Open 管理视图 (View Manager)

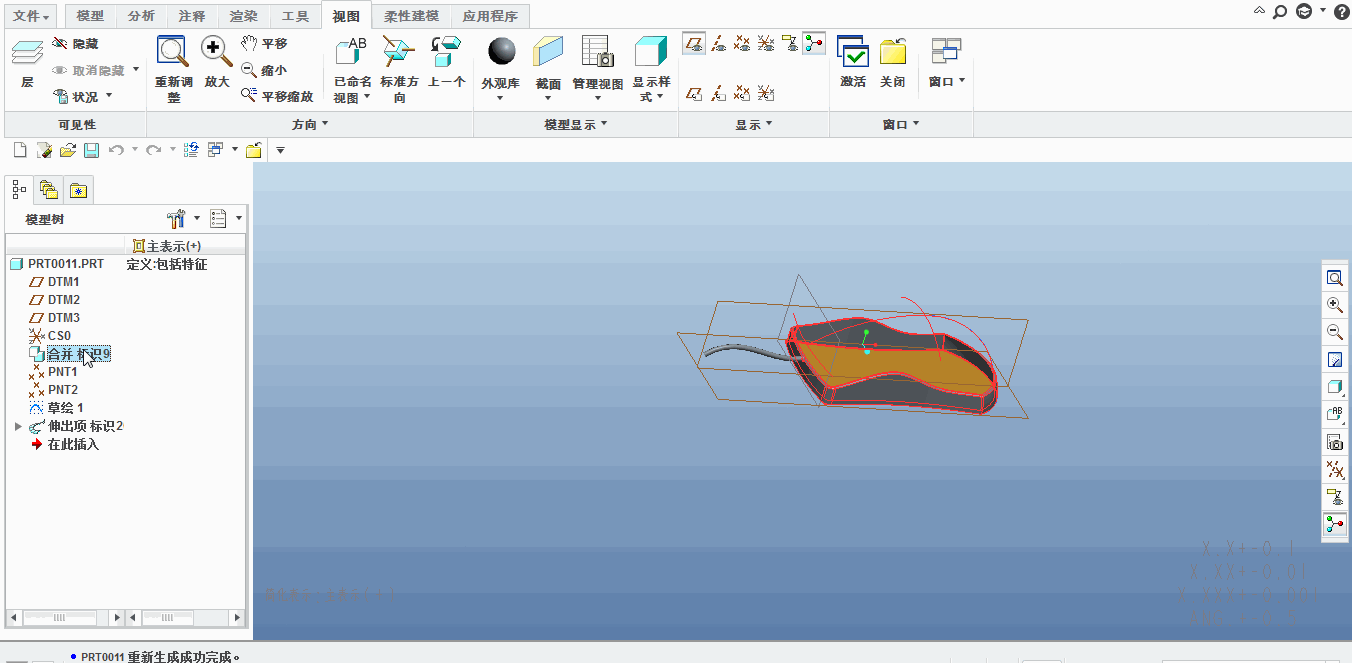(598, 69)
